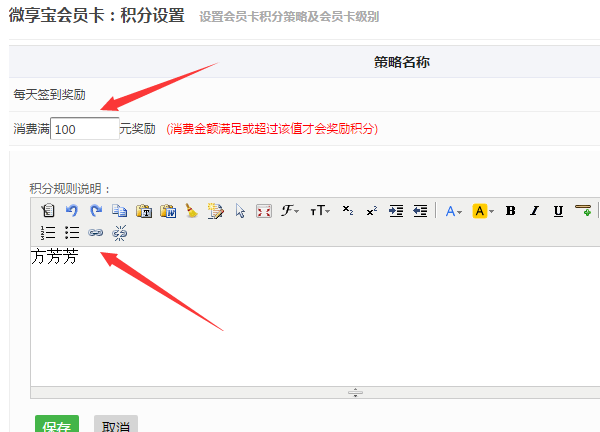Paste as plain text icon
The height and width of the screenshot is (432, 600).
click(x=144, y=211)
